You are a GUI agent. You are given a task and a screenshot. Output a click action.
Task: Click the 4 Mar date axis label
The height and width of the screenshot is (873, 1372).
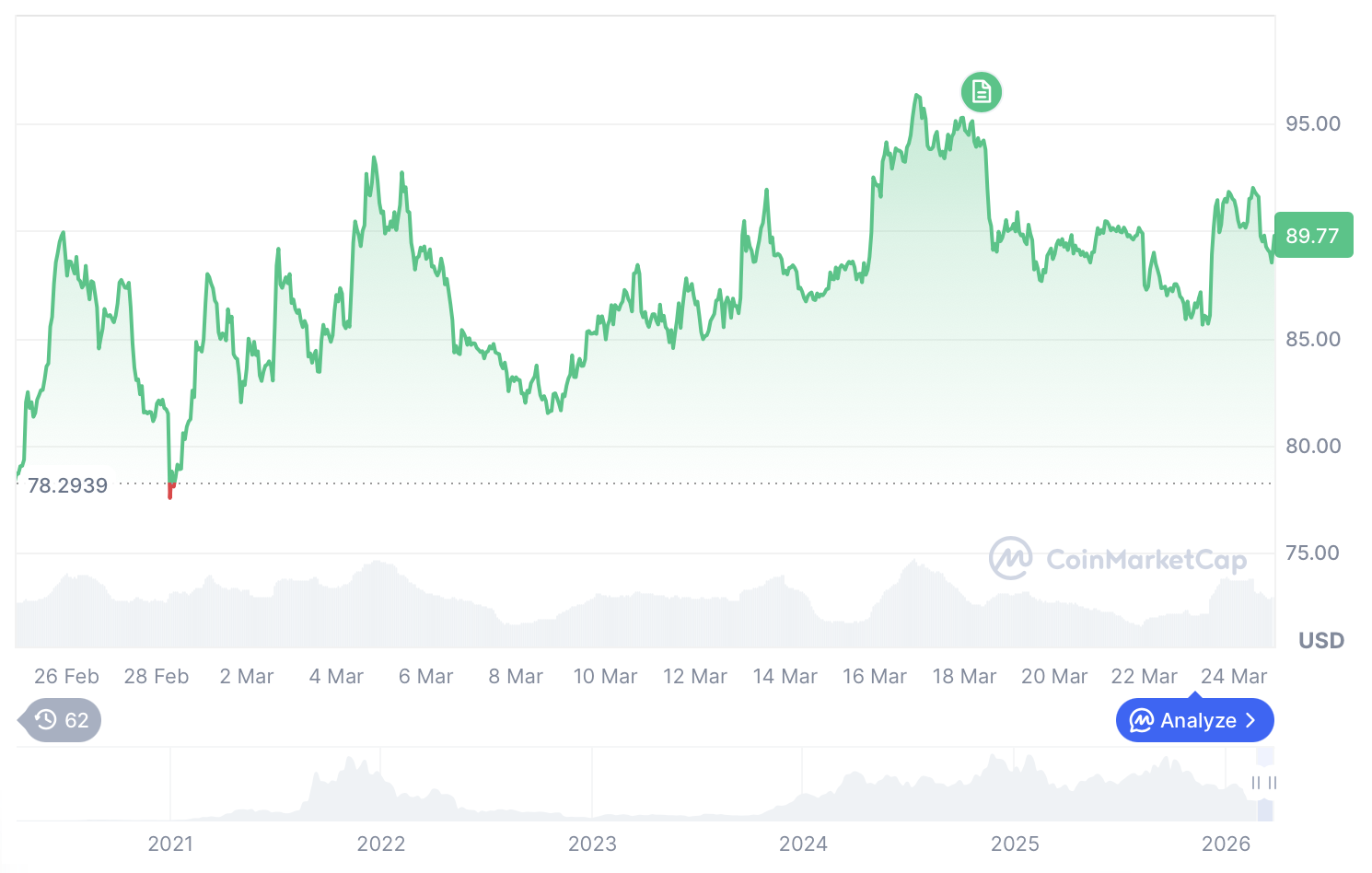tap(336, 677)
